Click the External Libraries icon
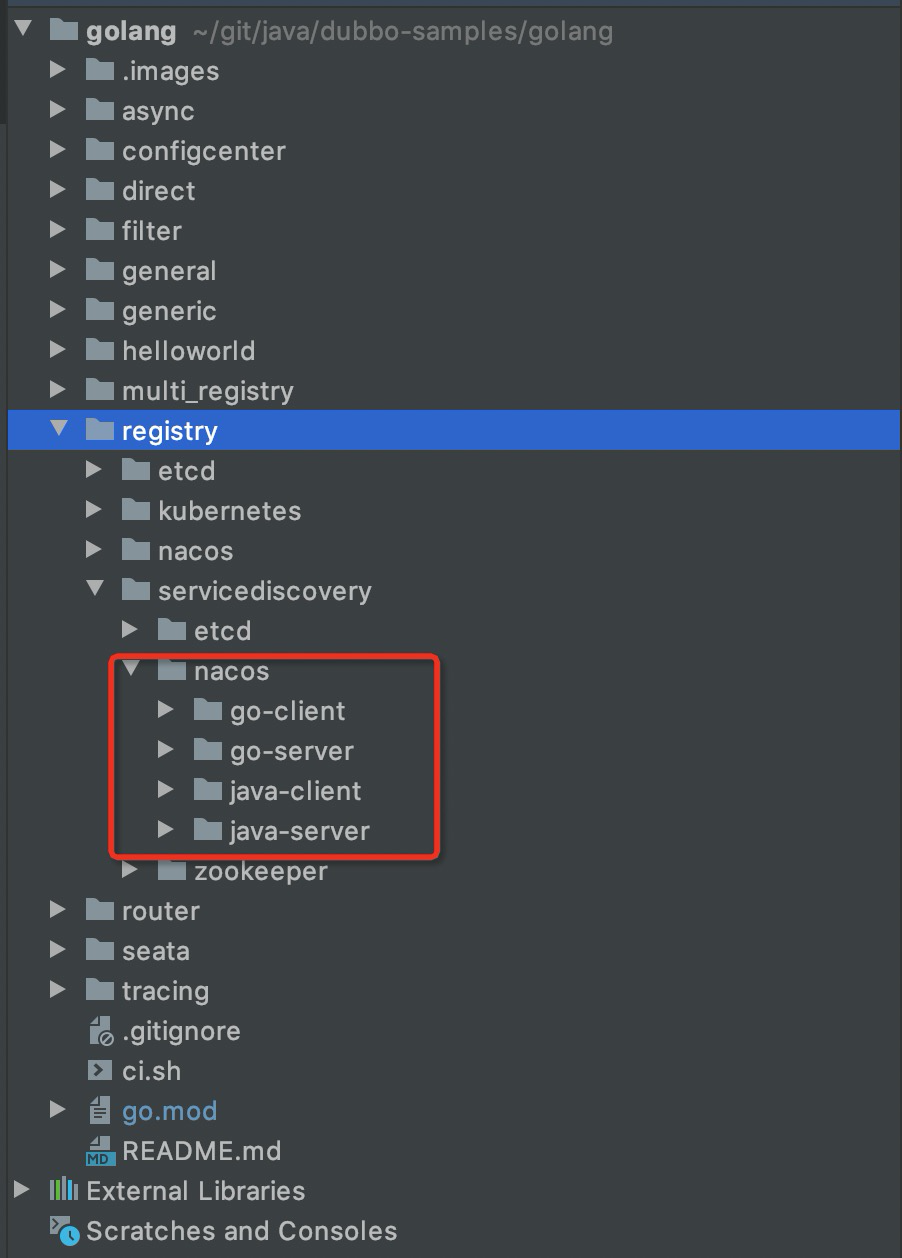The width and height of the screenshot is (902, 1258). click(x=64, y=1191)
